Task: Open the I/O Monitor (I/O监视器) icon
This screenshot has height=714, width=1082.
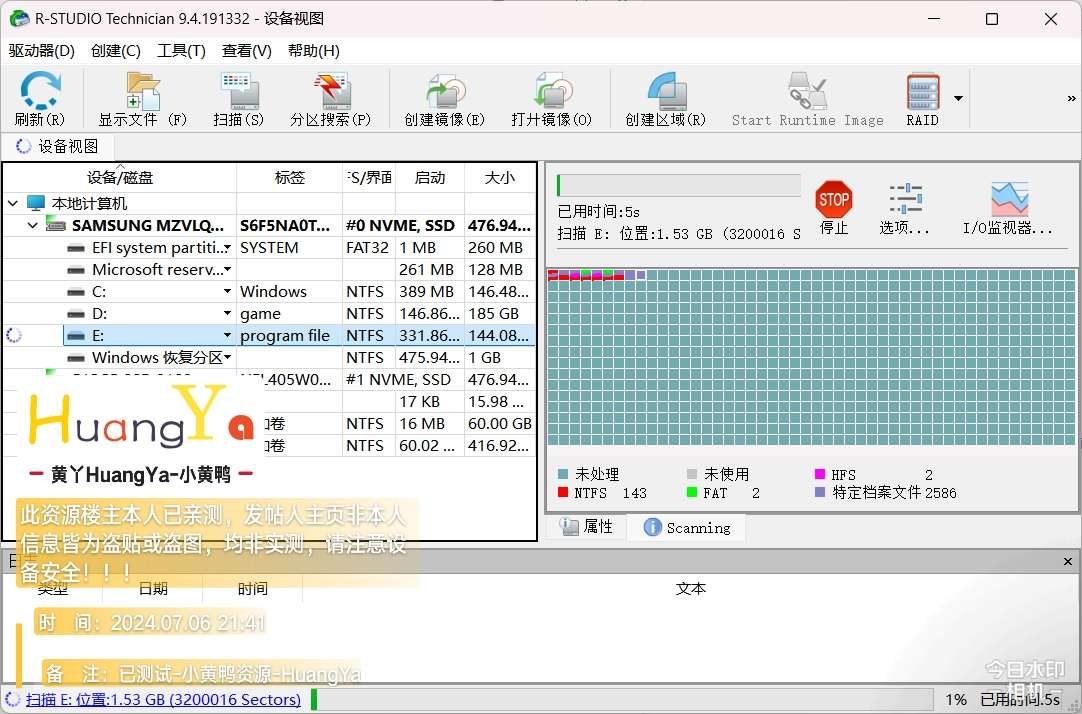Action: 1008,207
